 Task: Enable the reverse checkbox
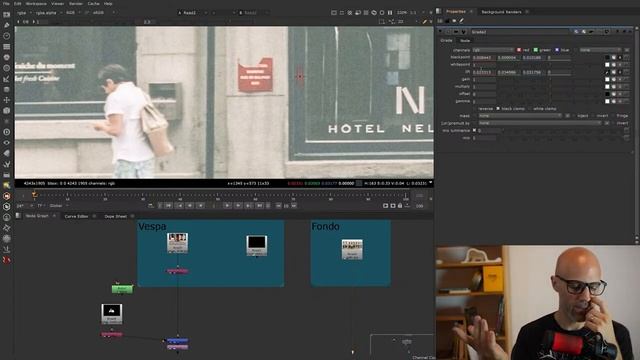click(475, 109)
